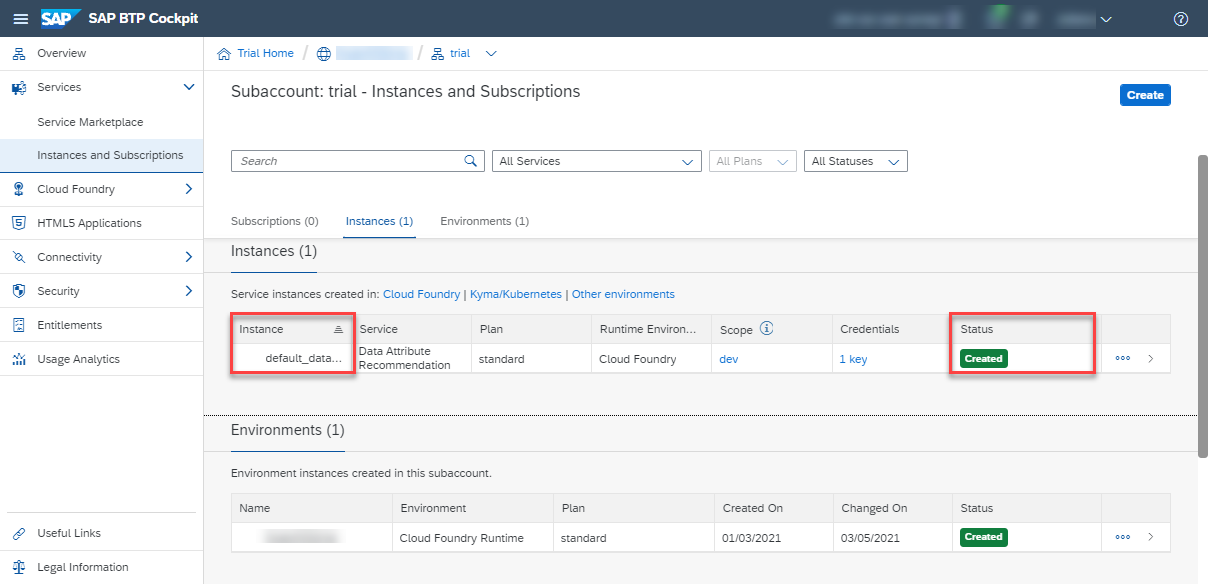Open HTML5 Applications in the sidebar

pos(101,223)
